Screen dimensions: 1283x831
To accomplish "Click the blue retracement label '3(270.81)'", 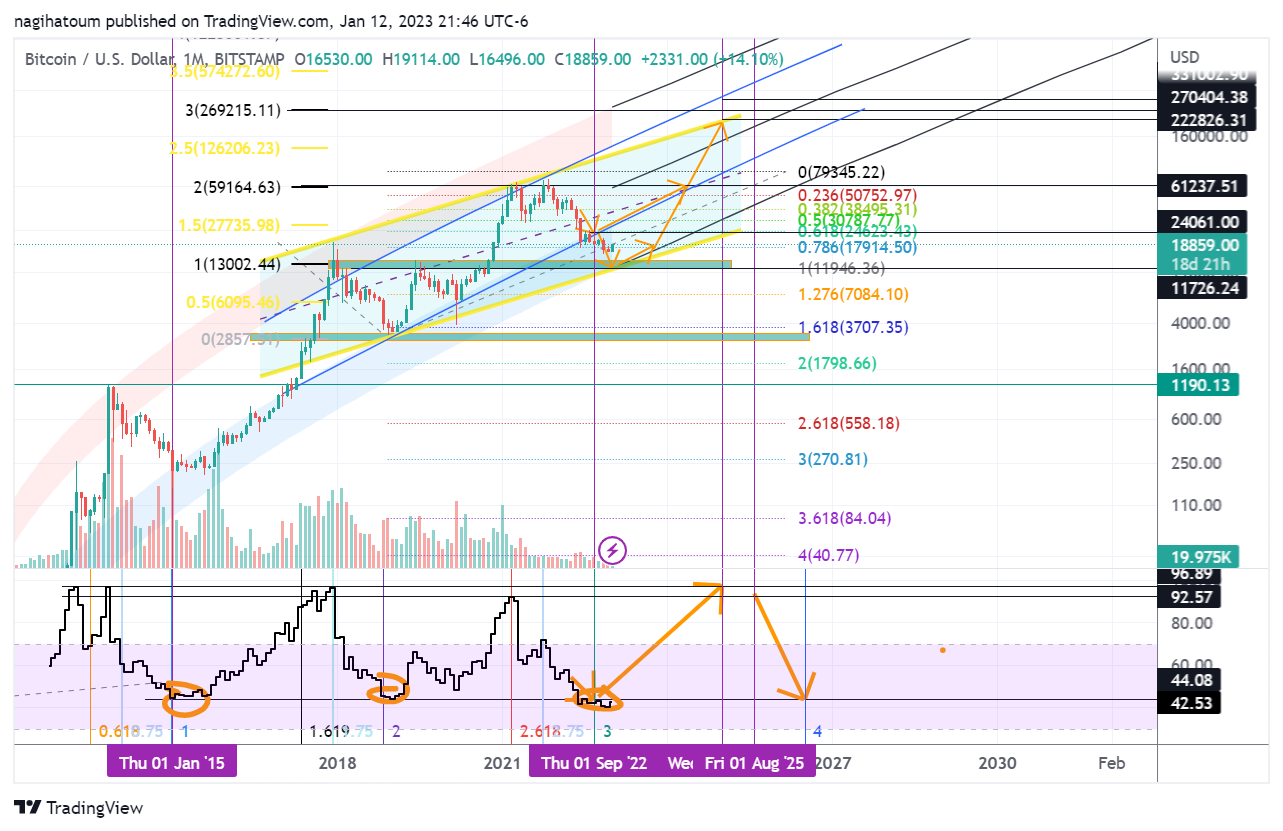I will (832, 460).
